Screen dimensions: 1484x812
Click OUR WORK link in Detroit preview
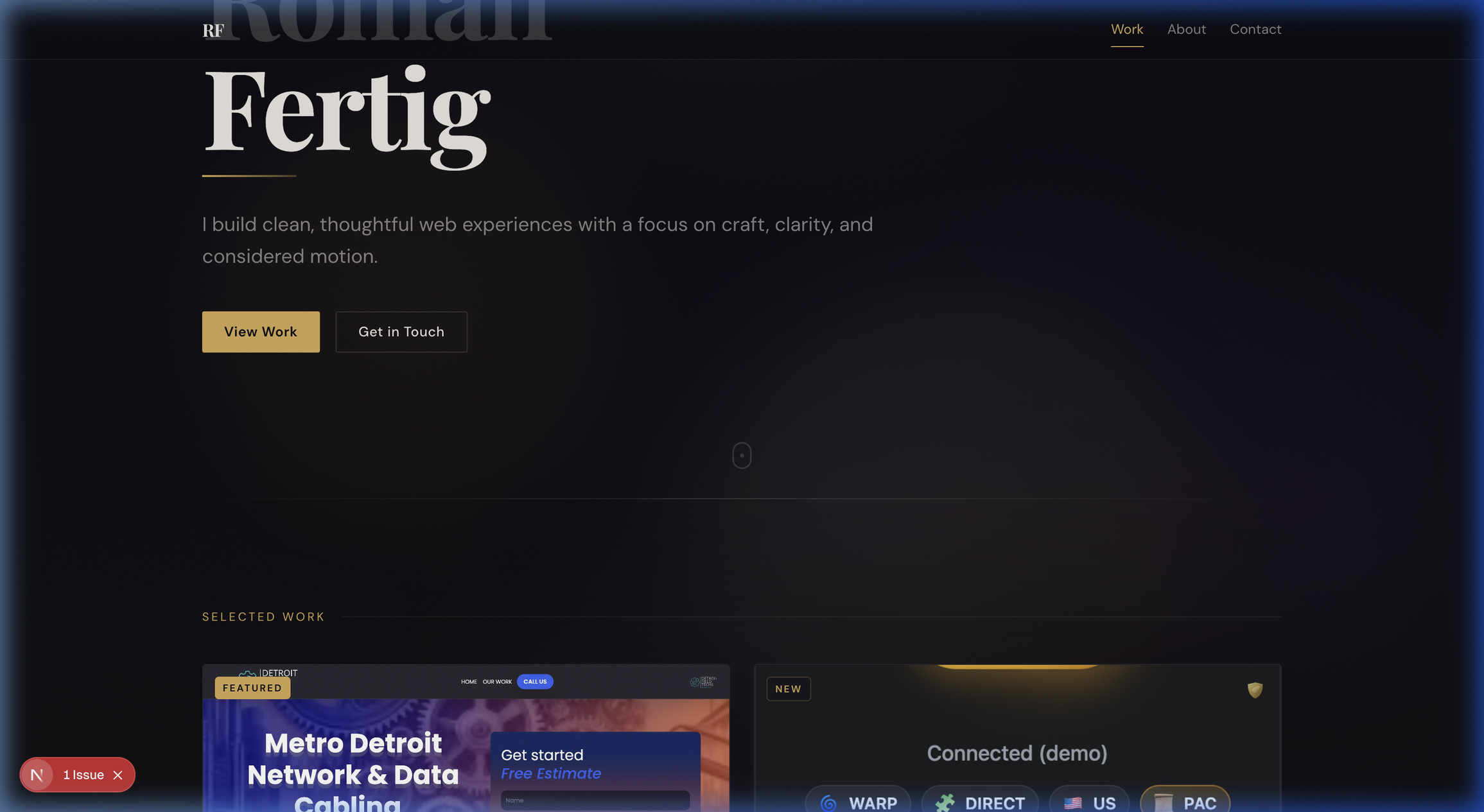497,682
